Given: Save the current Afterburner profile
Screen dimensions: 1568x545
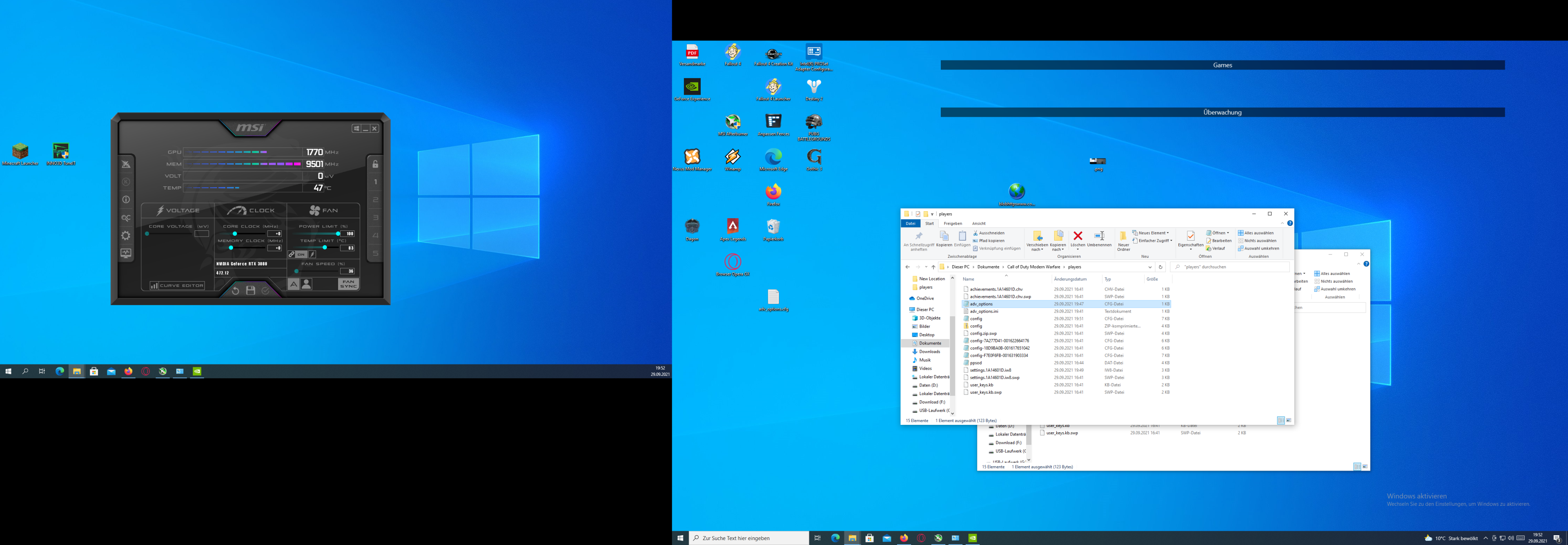Looking at the screenshot, I should [x=250, y=291].
